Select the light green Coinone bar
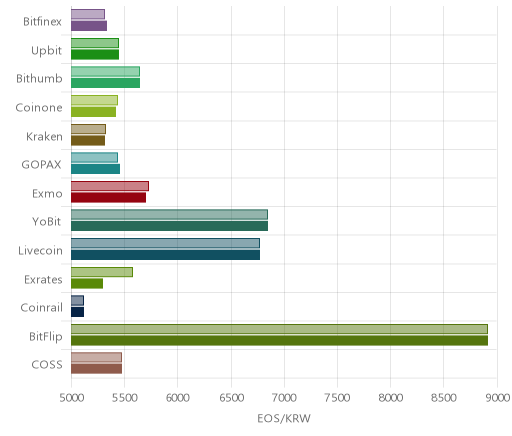 pos(94,100)
